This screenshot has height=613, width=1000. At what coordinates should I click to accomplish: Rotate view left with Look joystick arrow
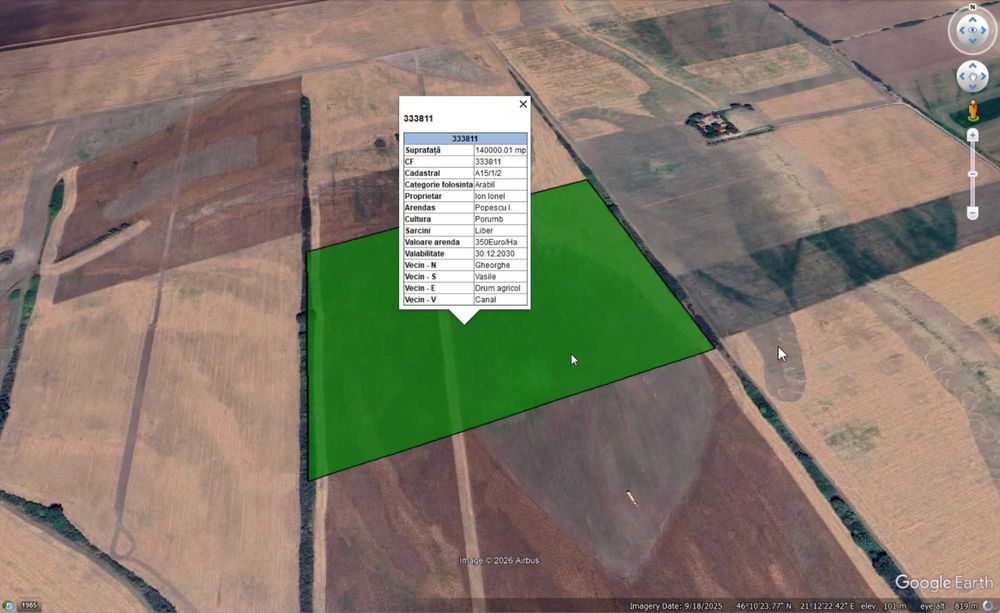961,30
